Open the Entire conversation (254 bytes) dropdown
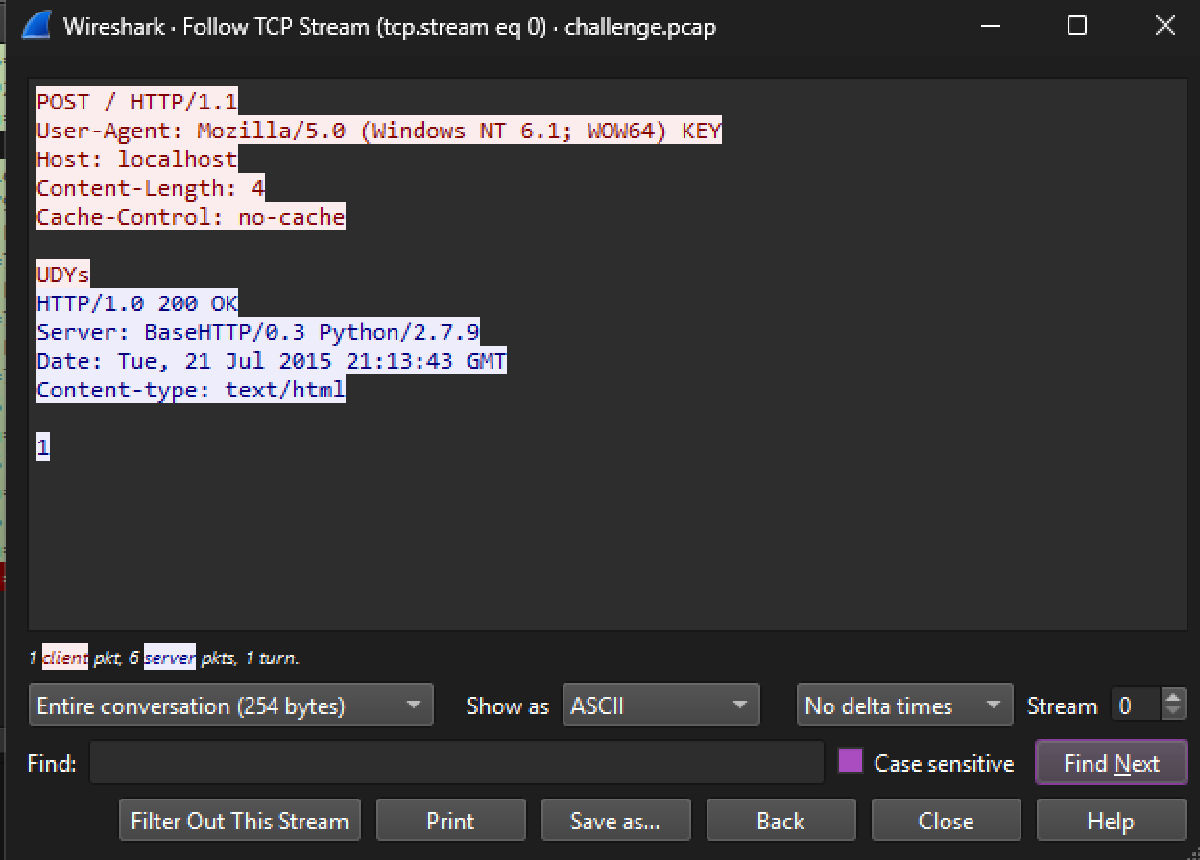 (x=231, y=705)
